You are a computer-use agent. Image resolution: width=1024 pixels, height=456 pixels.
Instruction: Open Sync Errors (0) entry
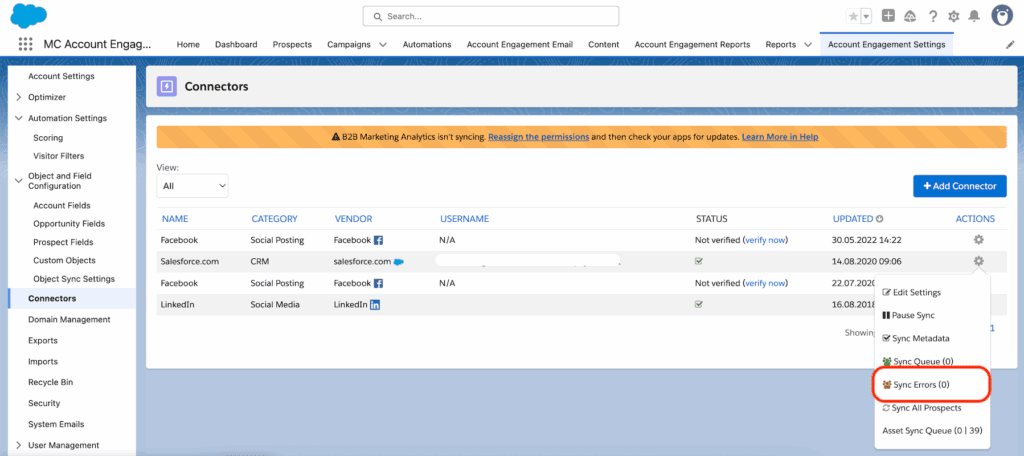(x=916, y=385)
